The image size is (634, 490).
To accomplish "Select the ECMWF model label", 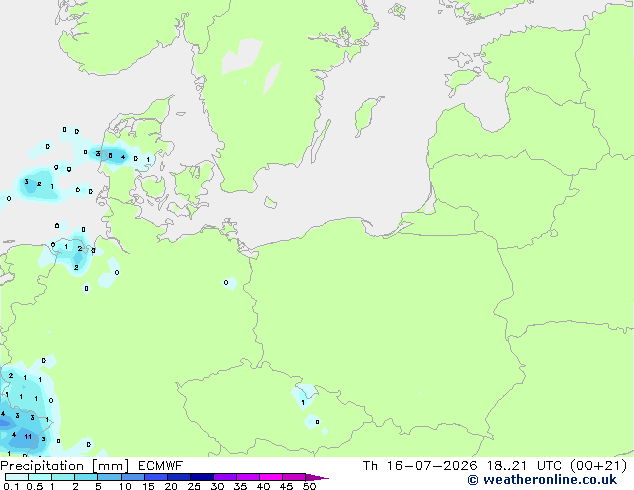I will [x=161, y=466].
